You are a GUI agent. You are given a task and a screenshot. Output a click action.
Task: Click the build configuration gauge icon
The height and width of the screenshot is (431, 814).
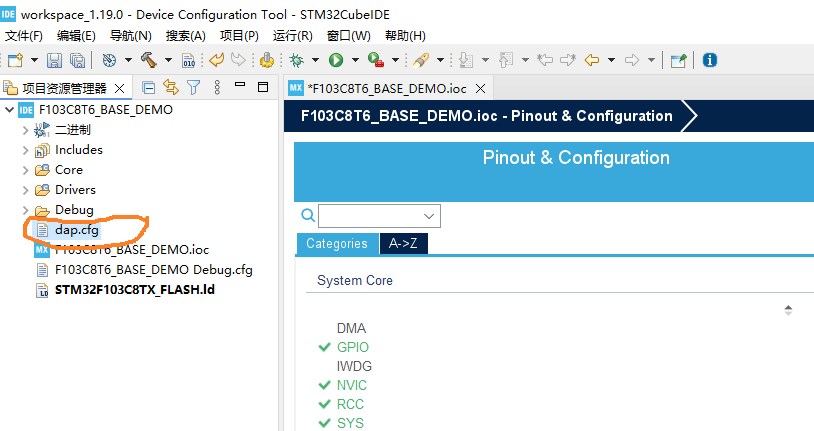[109, 60]
